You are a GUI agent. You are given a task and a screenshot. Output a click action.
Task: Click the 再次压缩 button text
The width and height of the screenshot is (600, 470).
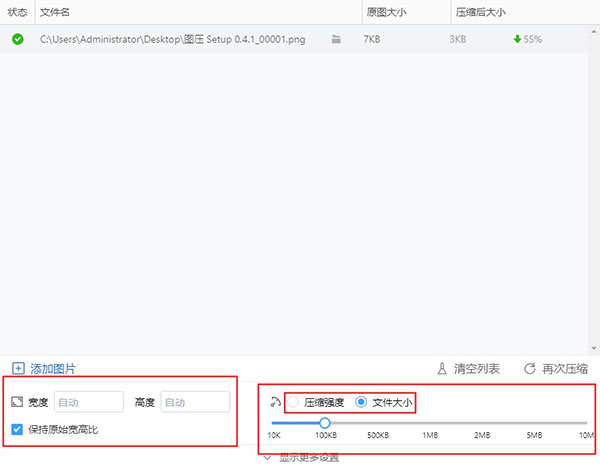pos(565,369)
